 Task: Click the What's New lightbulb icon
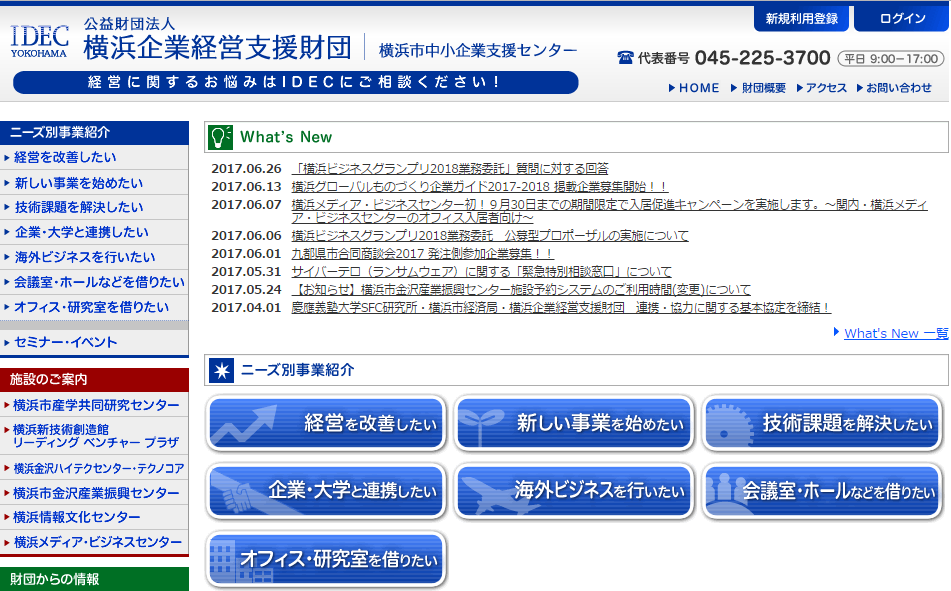pyautogui.click(x=220, y=137)
